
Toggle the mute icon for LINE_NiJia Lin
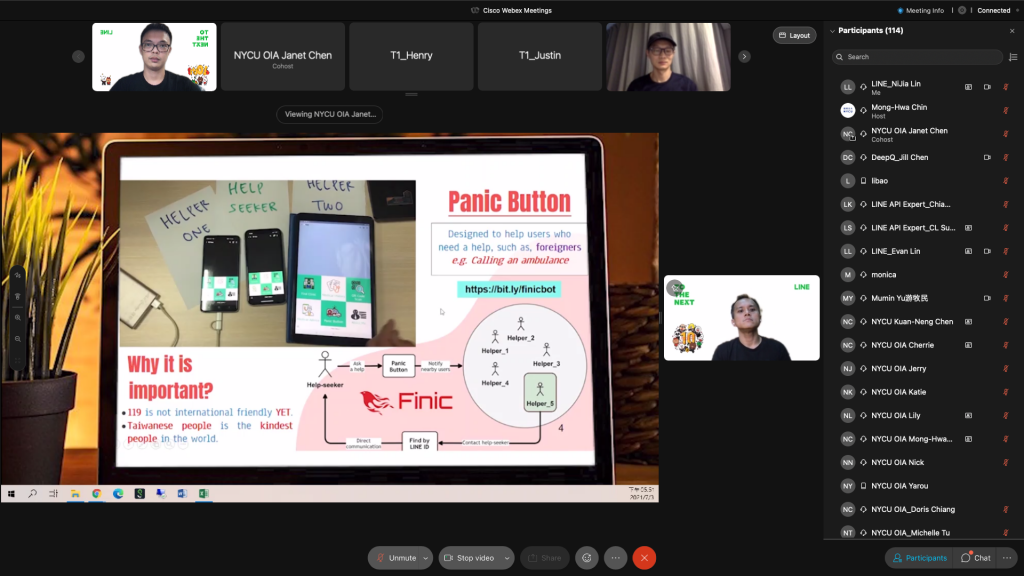click(x=1006, y=87)
